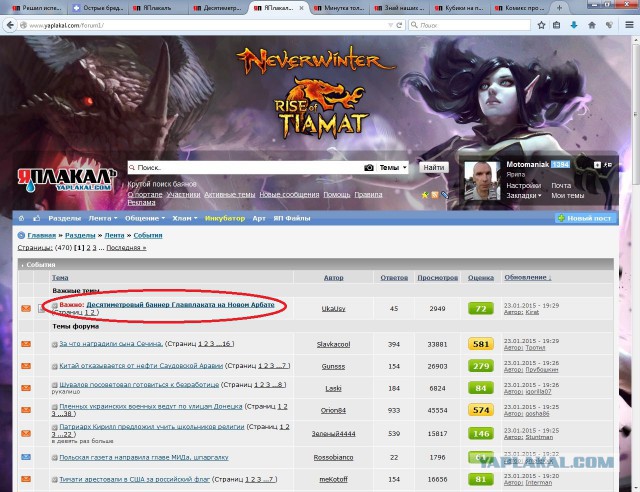The height and width of the screenshot is (492, 640).
Task: Switch to the Комикс про... browser tab
Action: click(x=520, y=8)
